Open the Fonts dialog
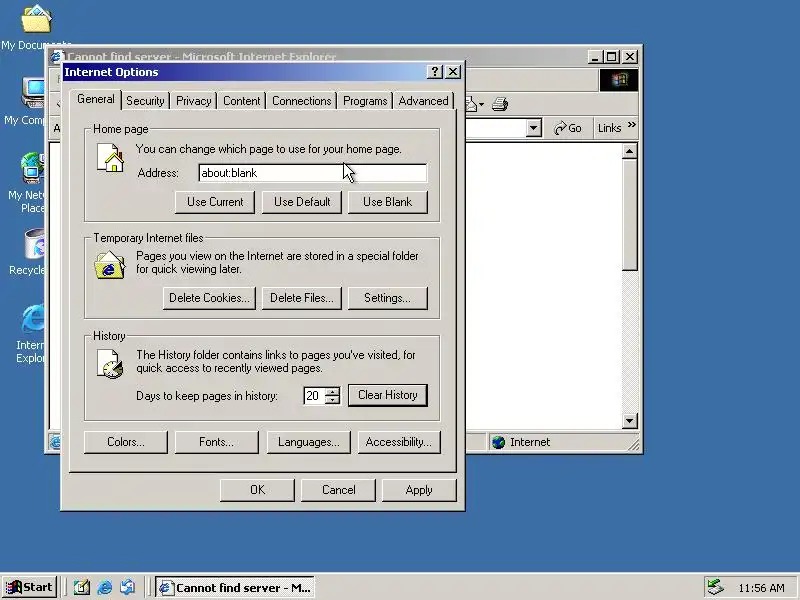 (x=216, y=442)
